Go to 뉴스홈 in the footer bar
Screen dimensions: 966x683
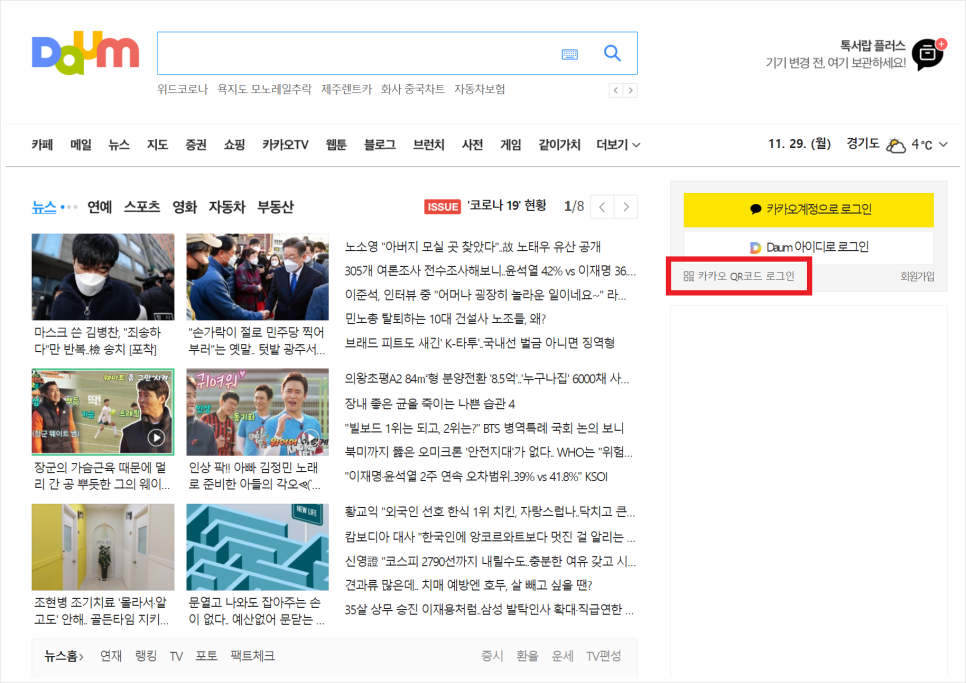(x=63, y=656)
